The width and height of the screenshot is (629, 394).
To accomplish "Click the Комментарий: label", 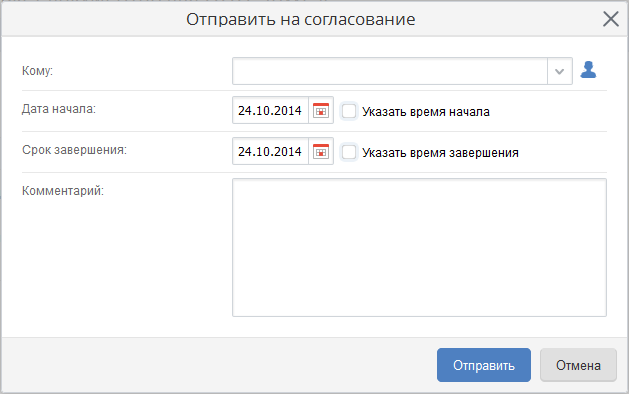I will [63, 191].
